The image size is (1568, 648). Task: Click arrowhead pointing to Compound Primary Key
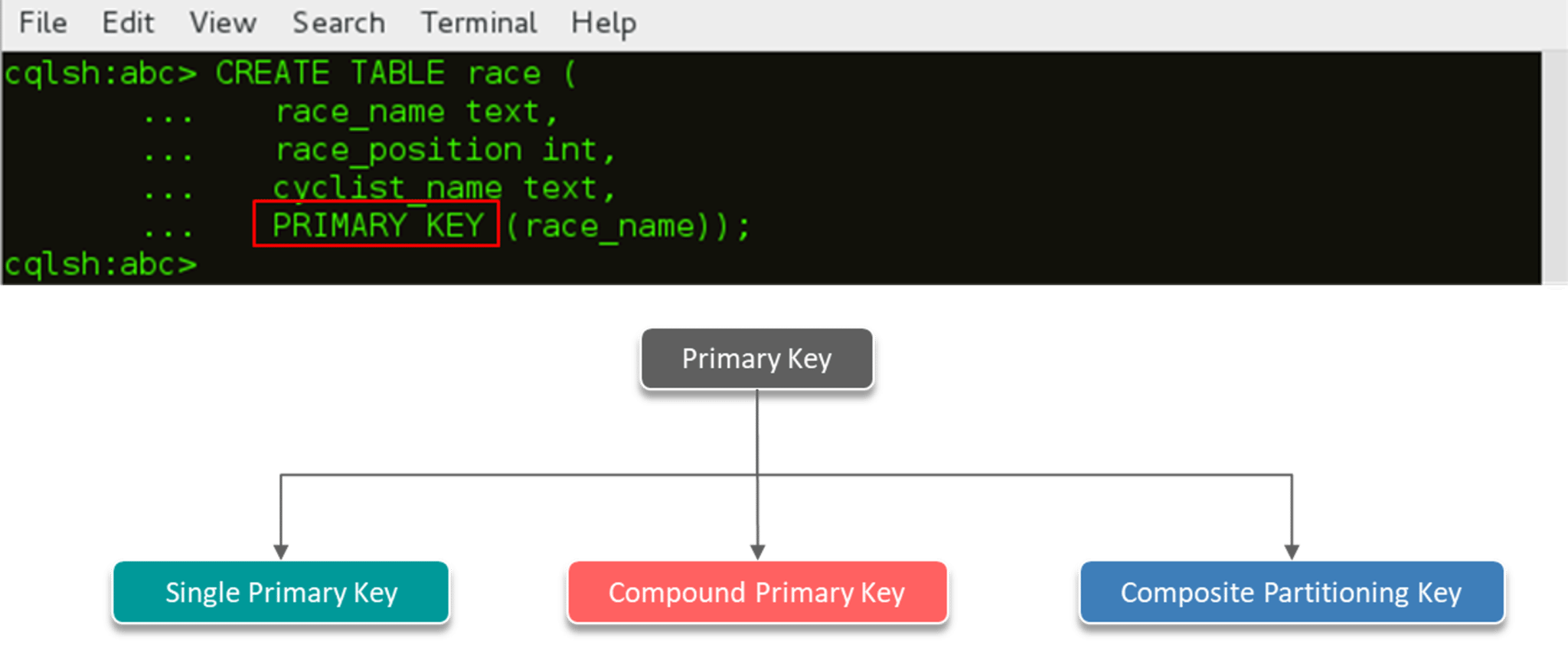(x=757, y=549)
